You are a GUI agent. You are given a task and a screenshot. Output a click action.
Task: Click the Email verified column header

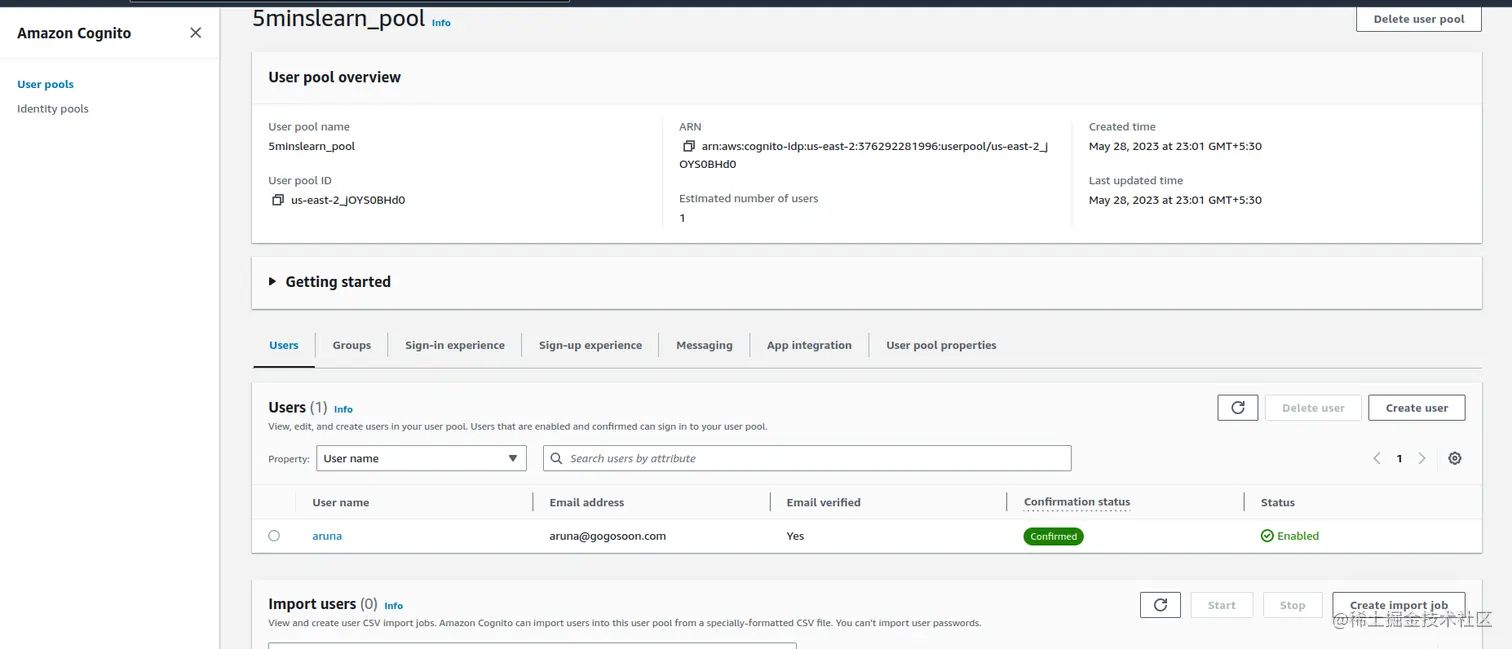[824, 503]
